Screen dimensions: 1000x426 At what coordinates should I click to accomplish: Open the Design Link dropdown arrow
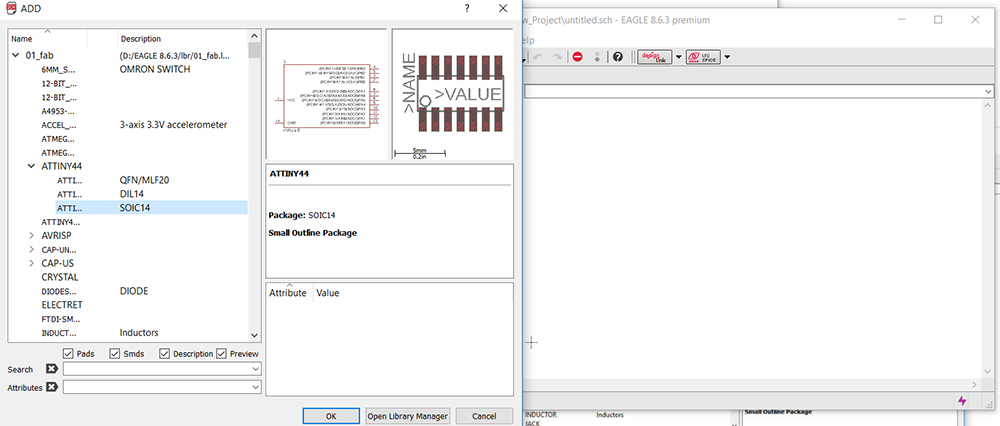click(x=679, y=57)
